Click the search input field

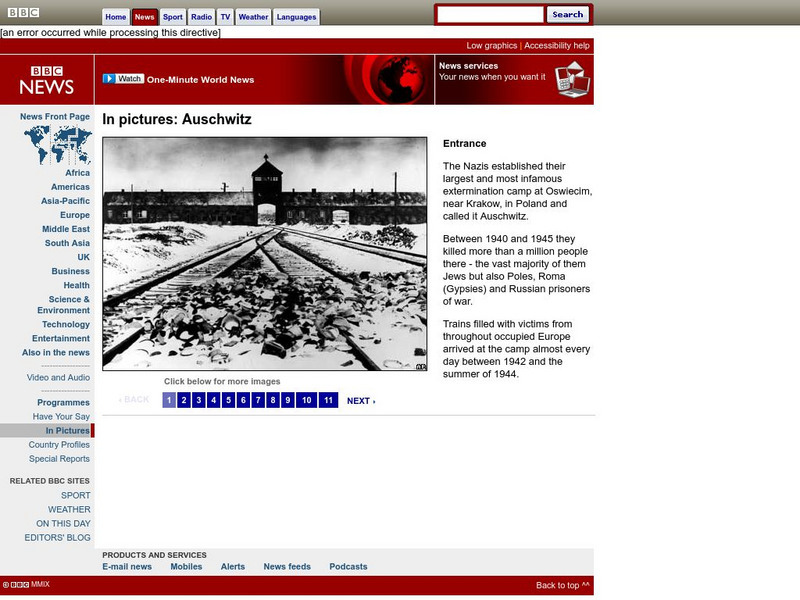tap(490, 15)
